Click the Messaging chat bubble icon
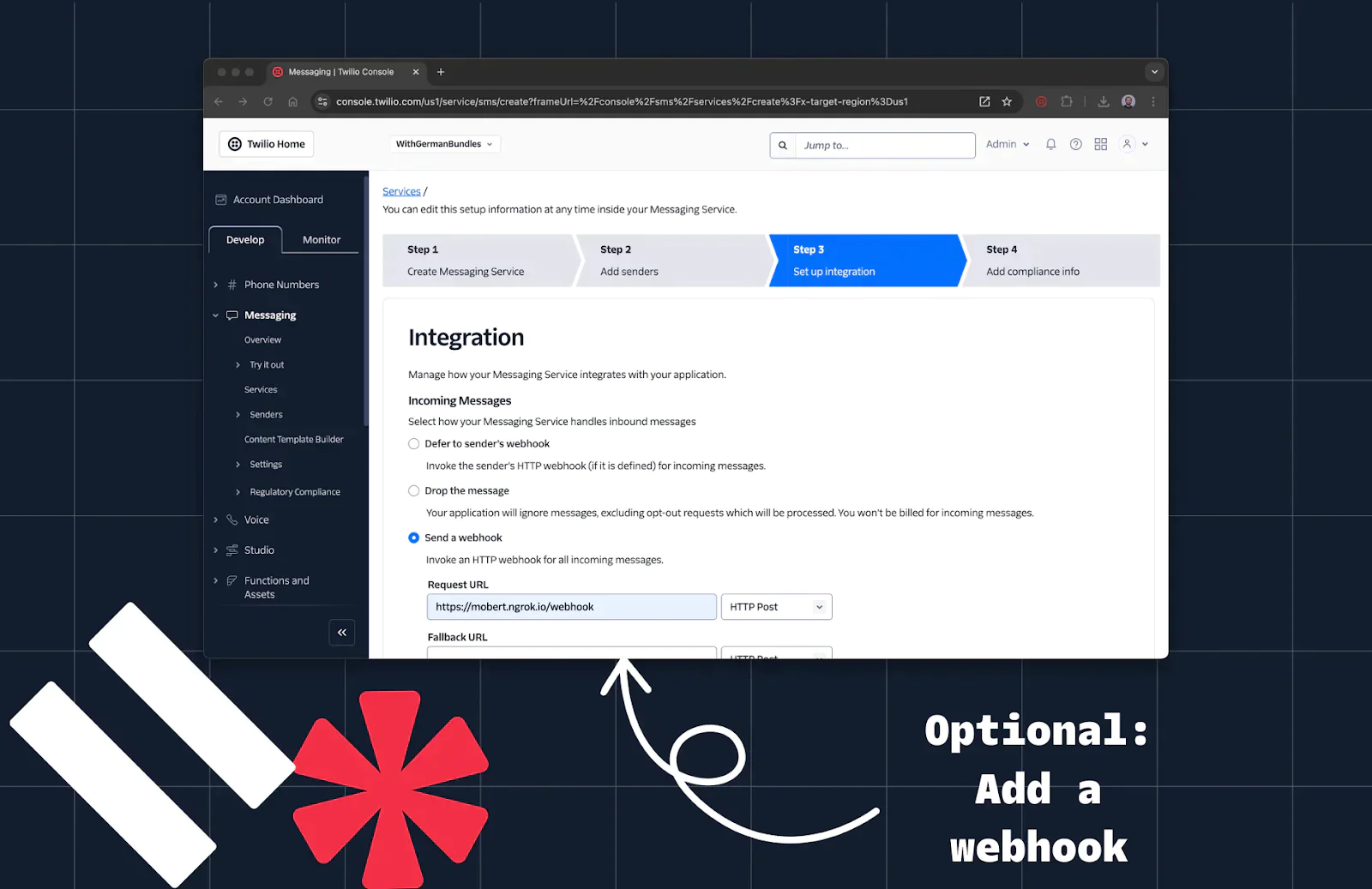 click(232, 315)
